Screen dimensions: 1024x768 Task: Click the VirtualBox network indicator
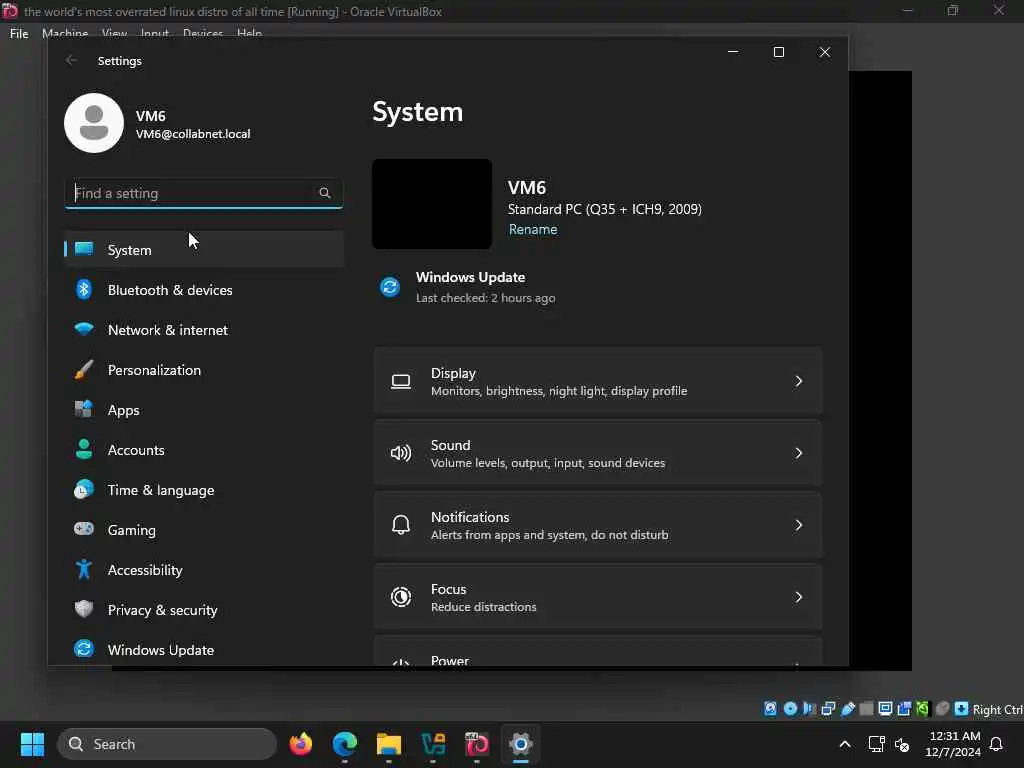(828, 709)
